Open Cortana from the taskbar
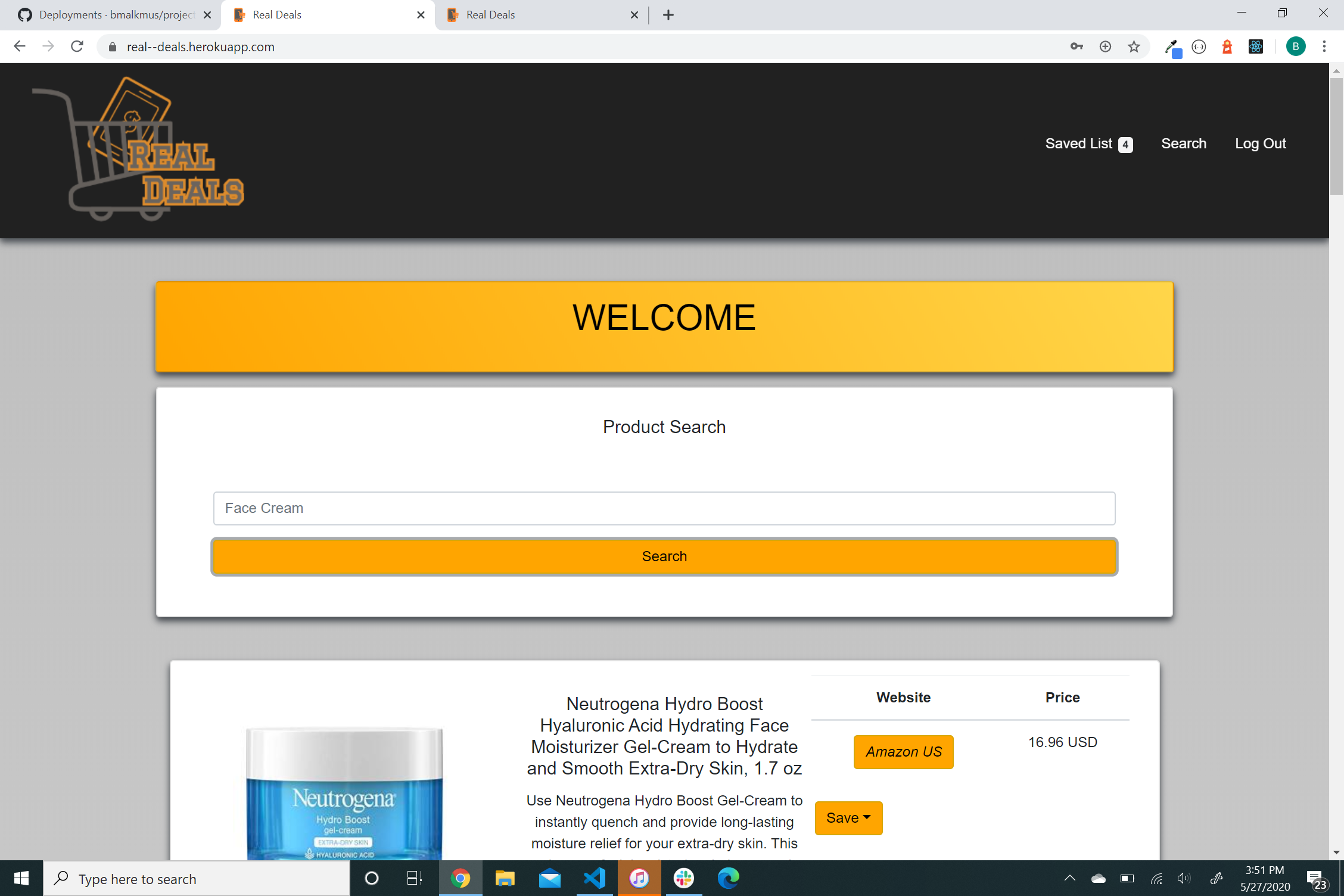The height and width of the screenshot is (896, 1344). 371,878
